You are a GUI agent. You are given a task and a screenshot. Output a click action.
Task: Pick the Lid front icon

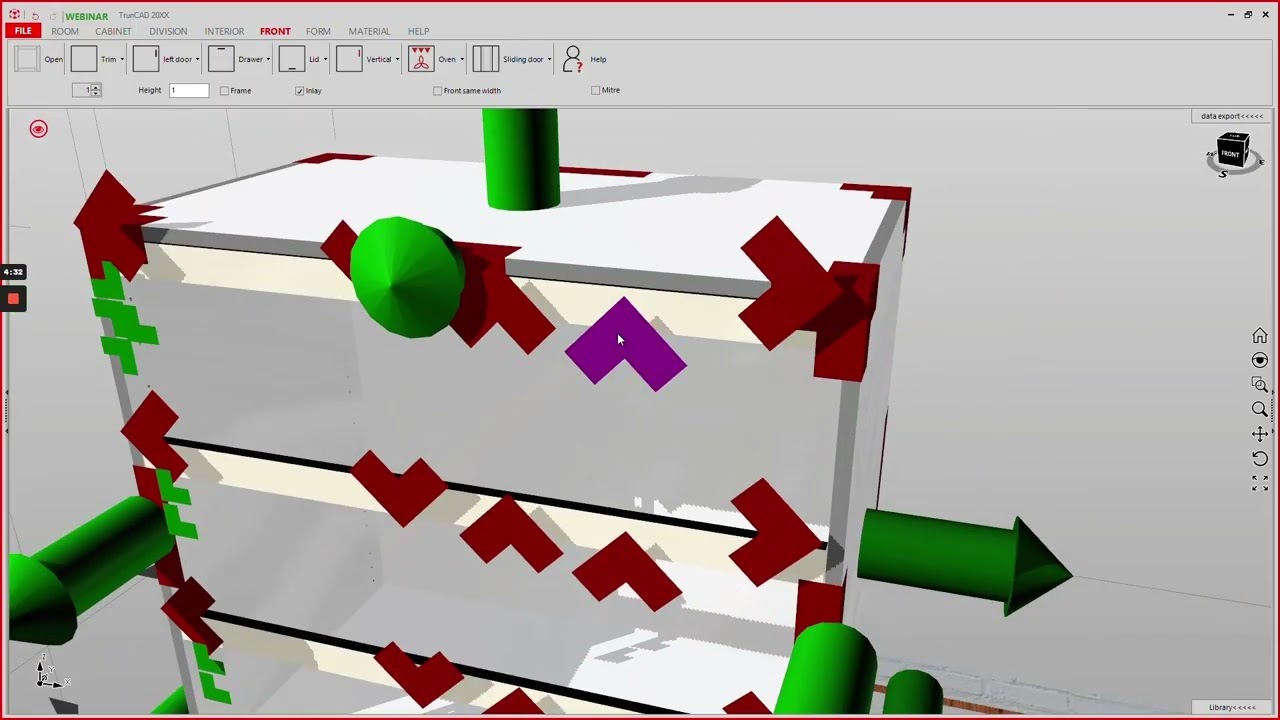[292, 59]
